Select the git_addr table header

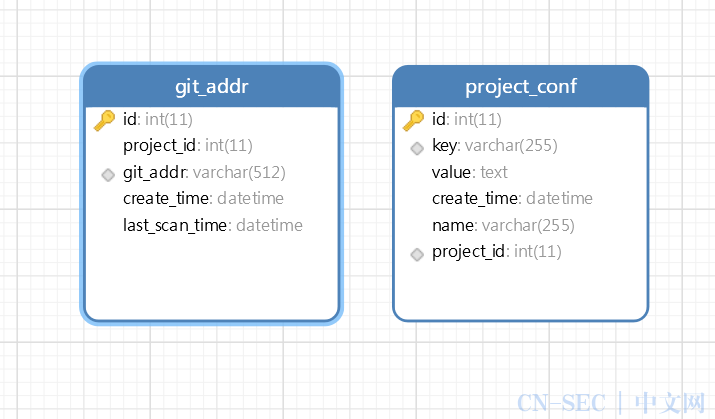pyautogui.click(x=212, y=86)
